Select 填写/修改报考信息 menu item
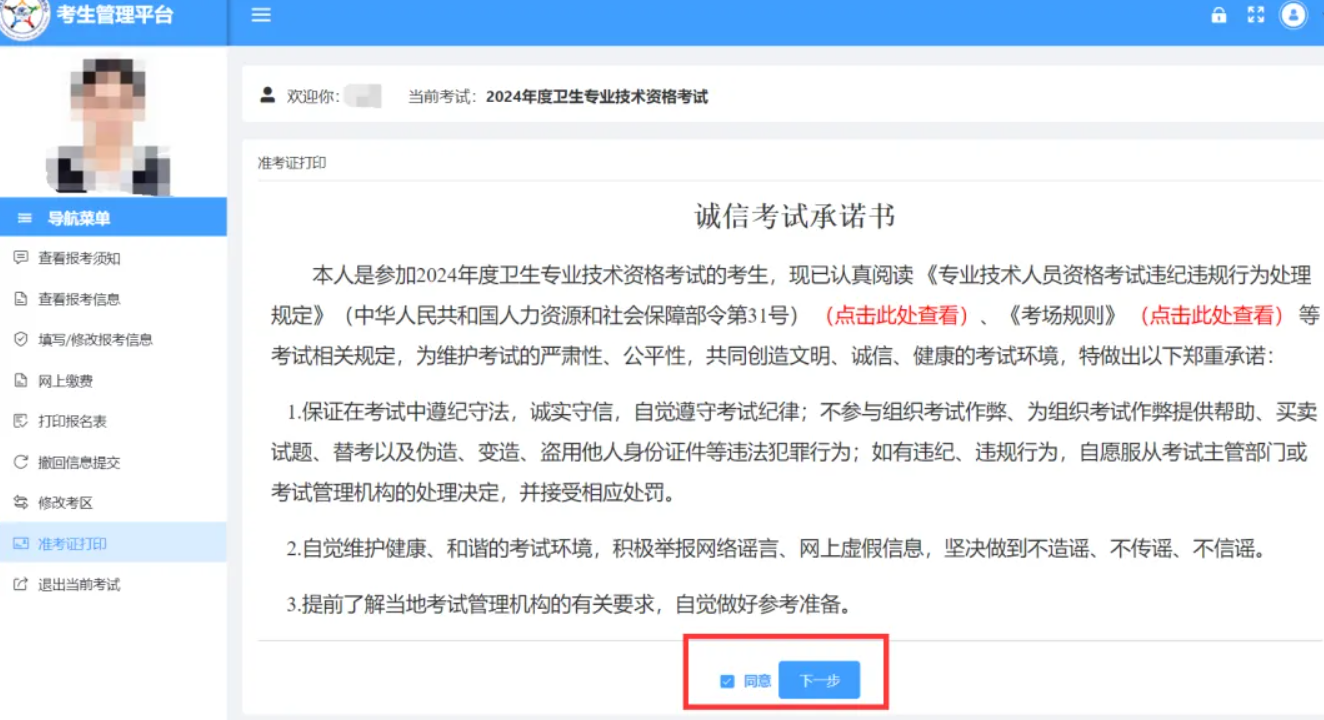Image resolution: width=1324 pixels, height=720 pixels. pyautogui.click(x=95, y=340)
